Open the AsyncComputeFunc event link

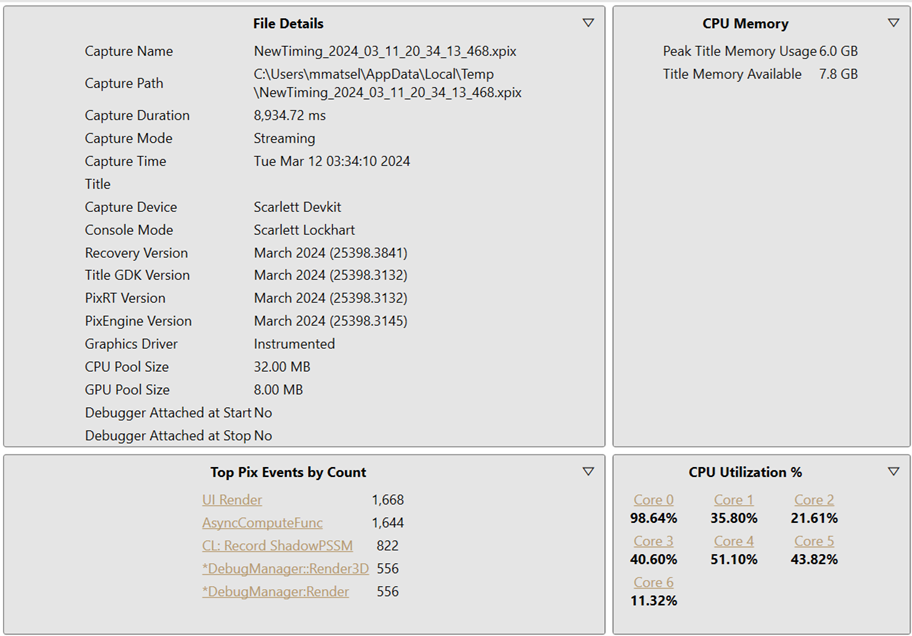[262, 523]
